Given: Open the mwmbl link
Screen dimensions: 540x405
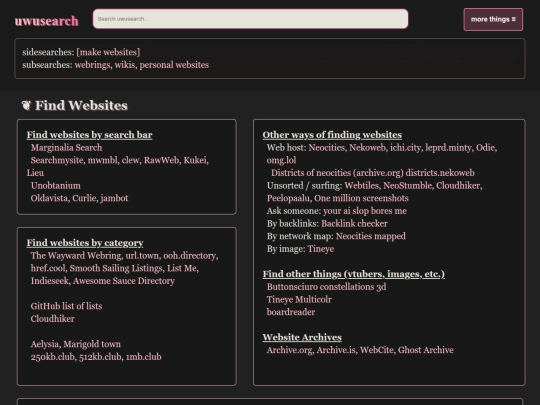Looking at the screenshot, I should [x=102, y=160].
